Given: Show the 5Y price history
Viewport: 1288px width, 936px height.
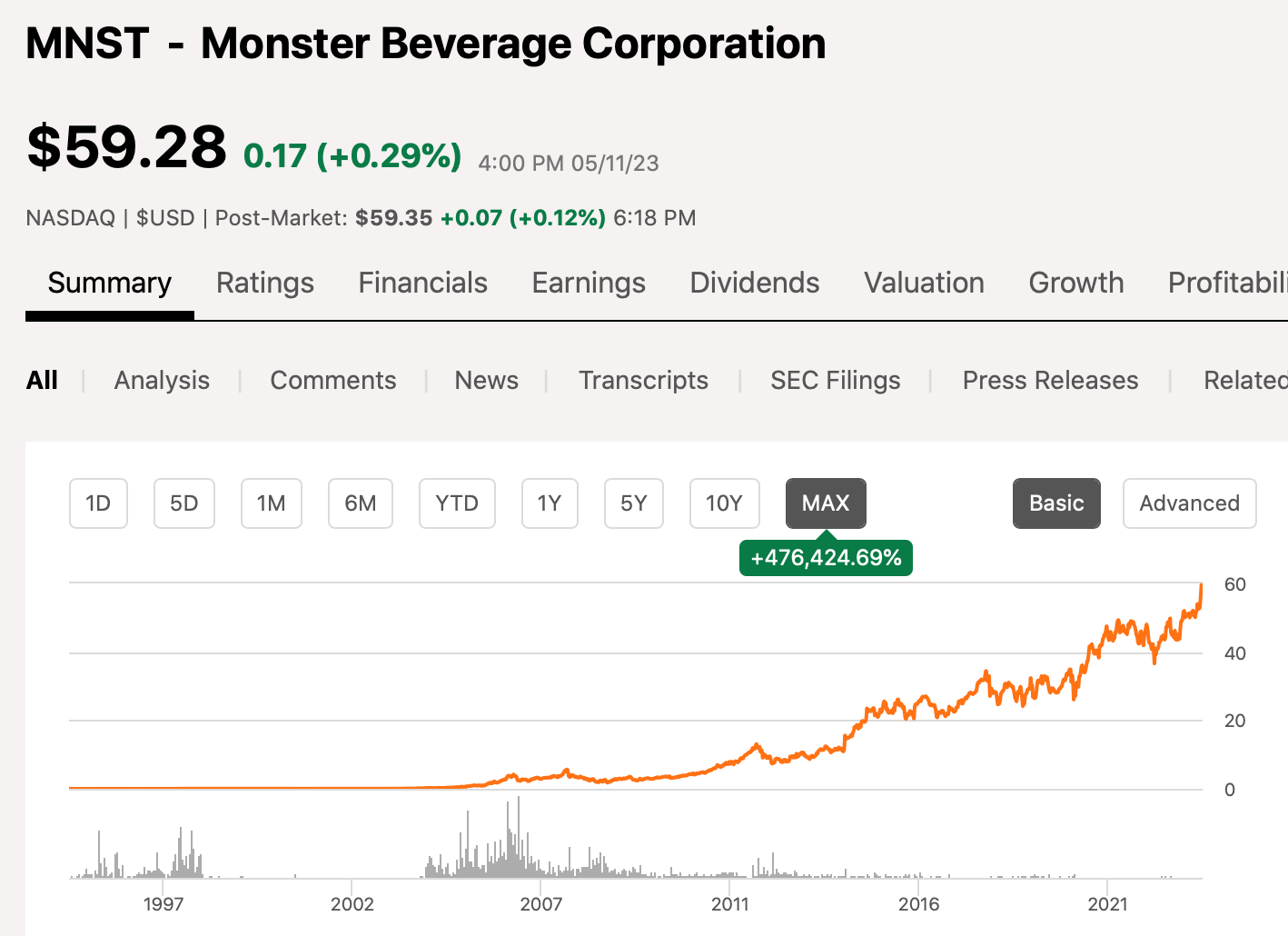Looking at the screenshot, I should click(633, 503).
